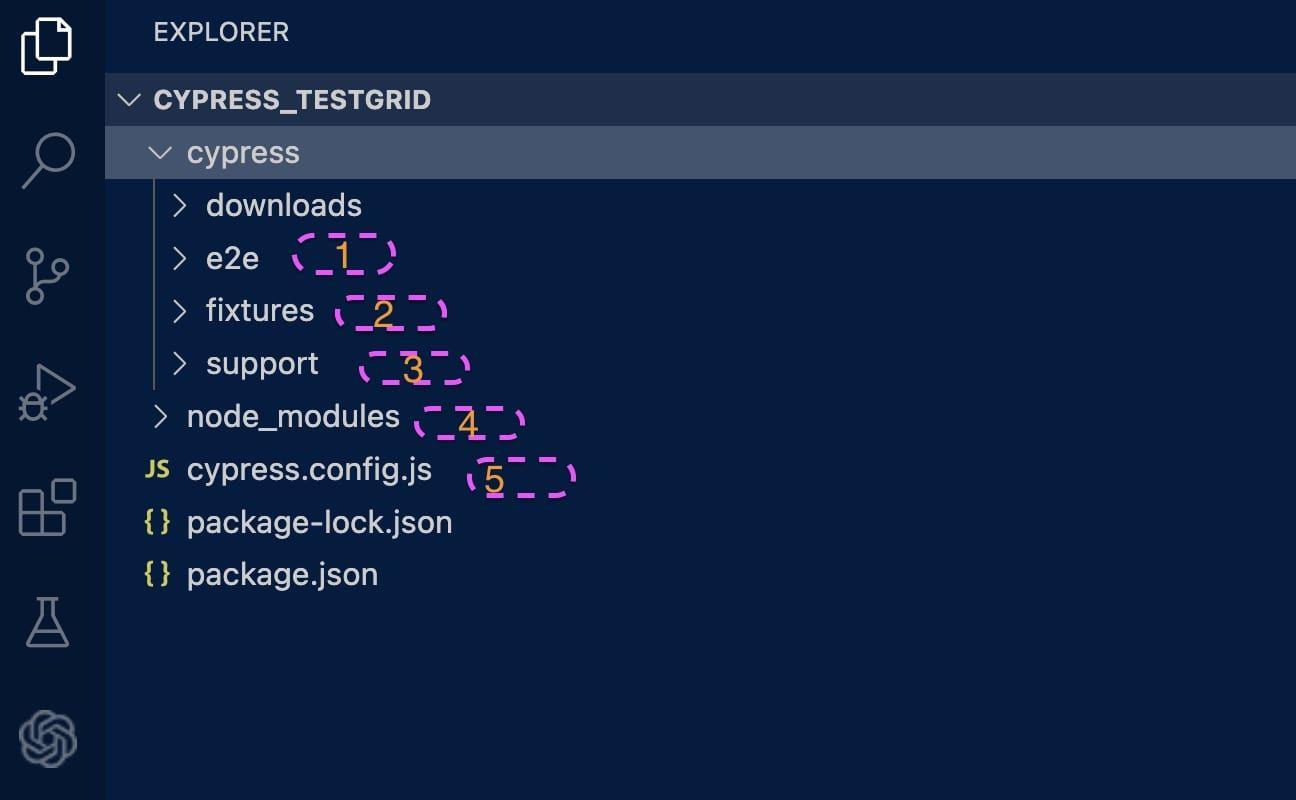The height and width of the screenshot is (800, 1296).
Task: Open the cypress.config.js file
Action: tap(309, 469)
